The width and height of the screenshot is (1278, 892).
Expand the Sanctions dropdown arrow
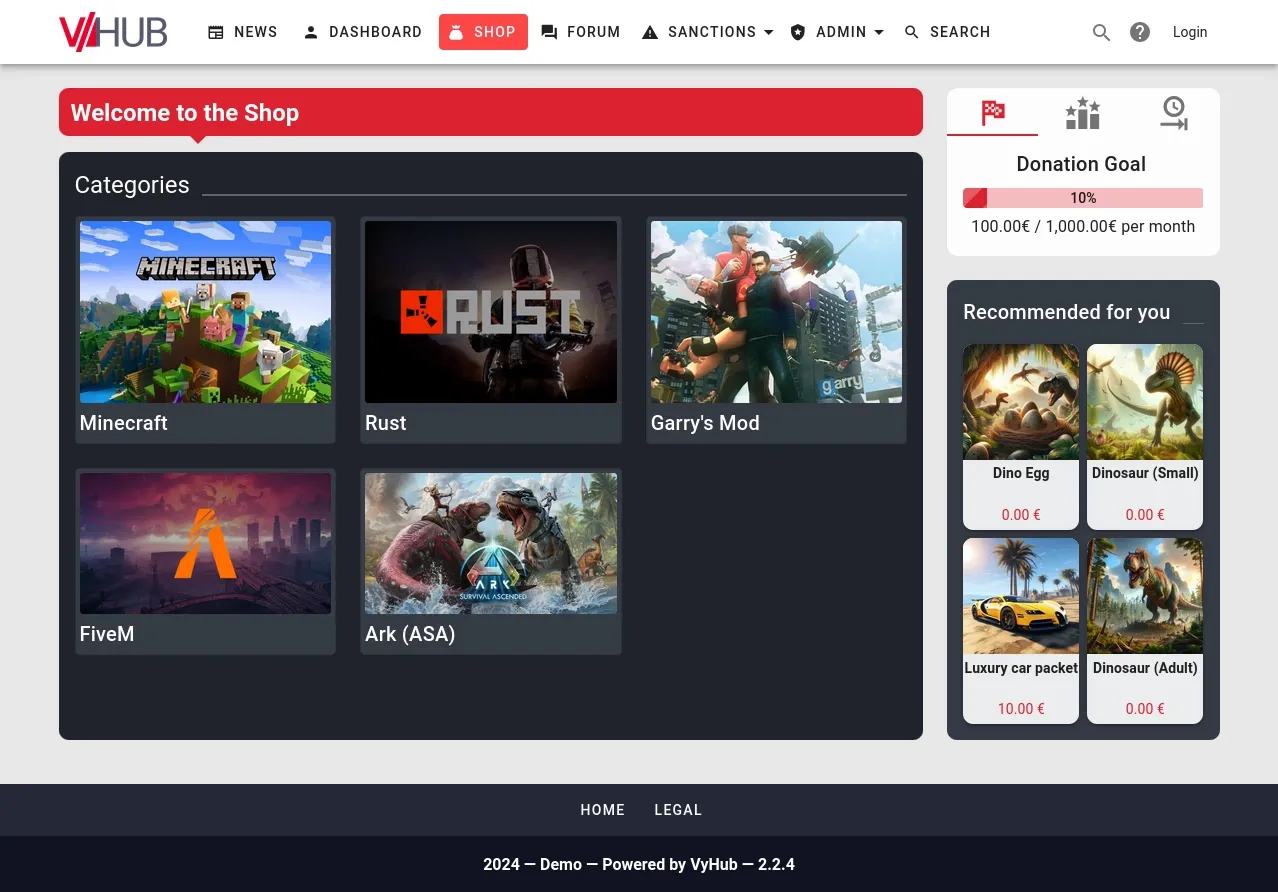click(768, 32)
